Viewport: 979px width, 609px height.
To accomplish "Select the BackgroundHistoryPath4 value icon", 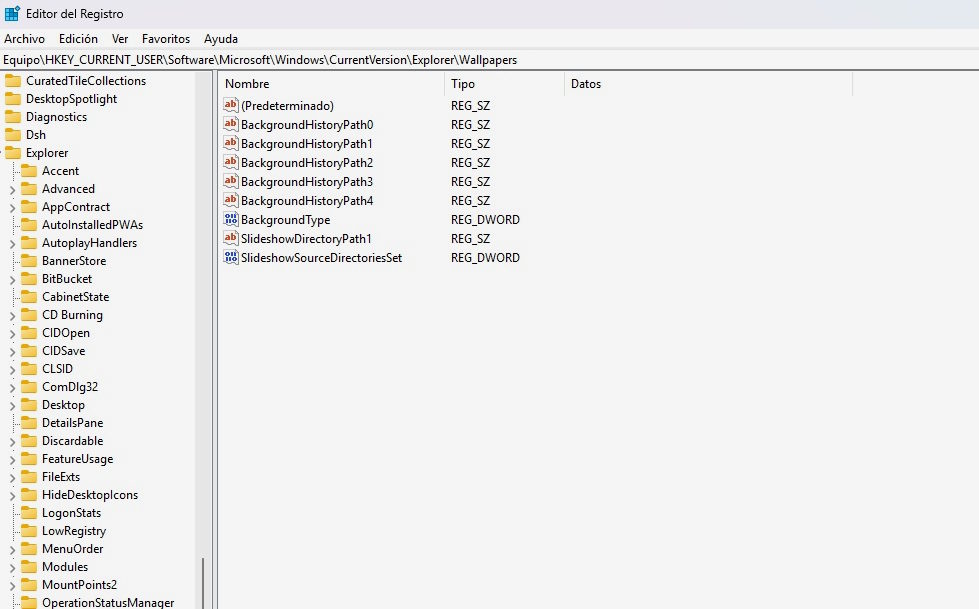I will tap(231, 201).
